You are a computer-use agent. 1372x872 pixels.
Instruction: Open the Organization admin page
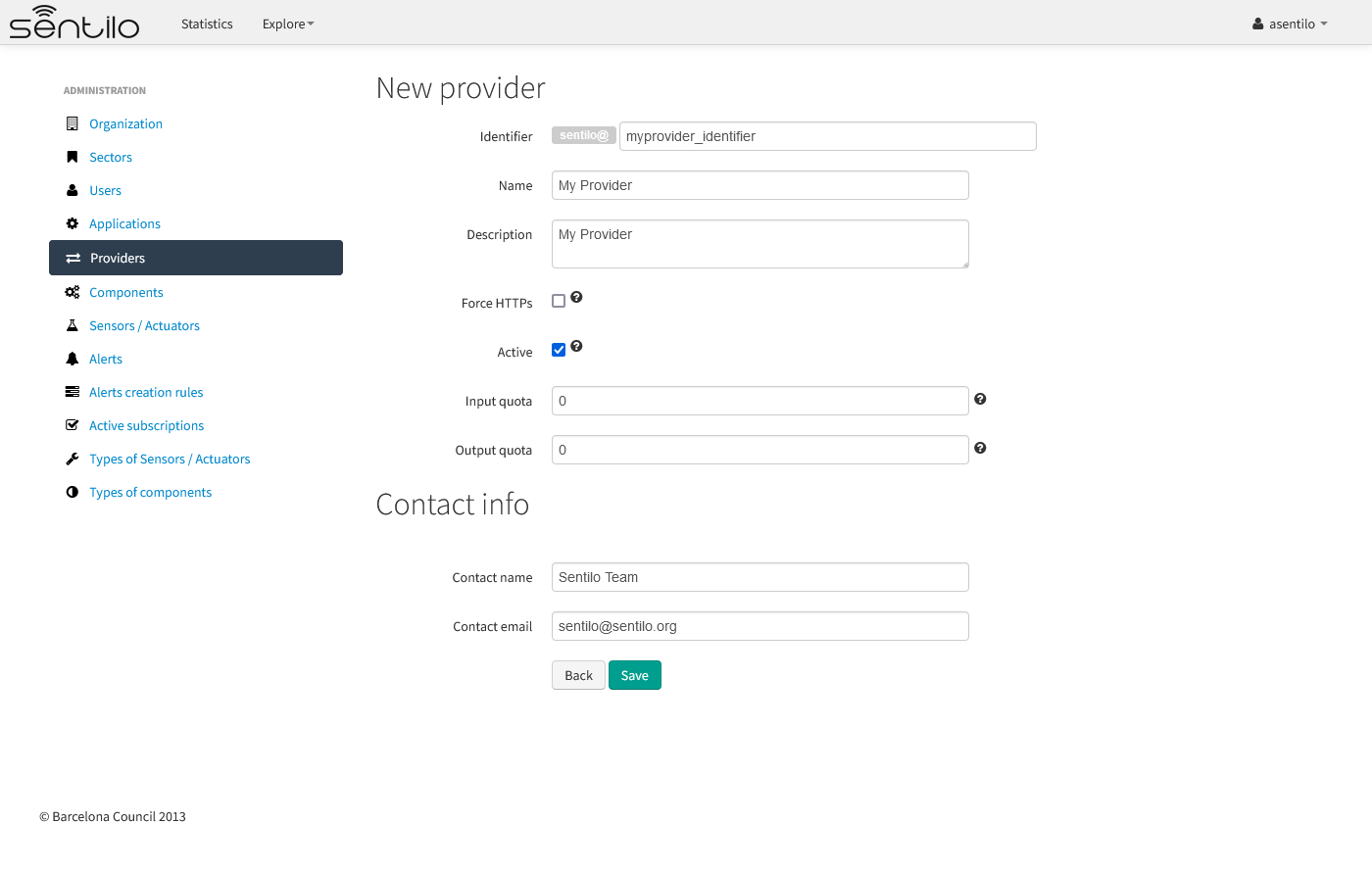(x=125, y=123)
